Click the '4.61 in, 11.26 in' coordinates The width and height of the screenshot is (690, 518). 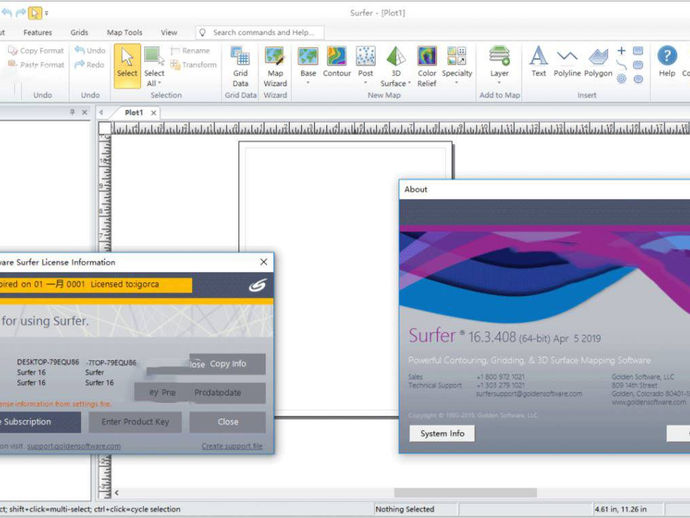pos(620,509)
